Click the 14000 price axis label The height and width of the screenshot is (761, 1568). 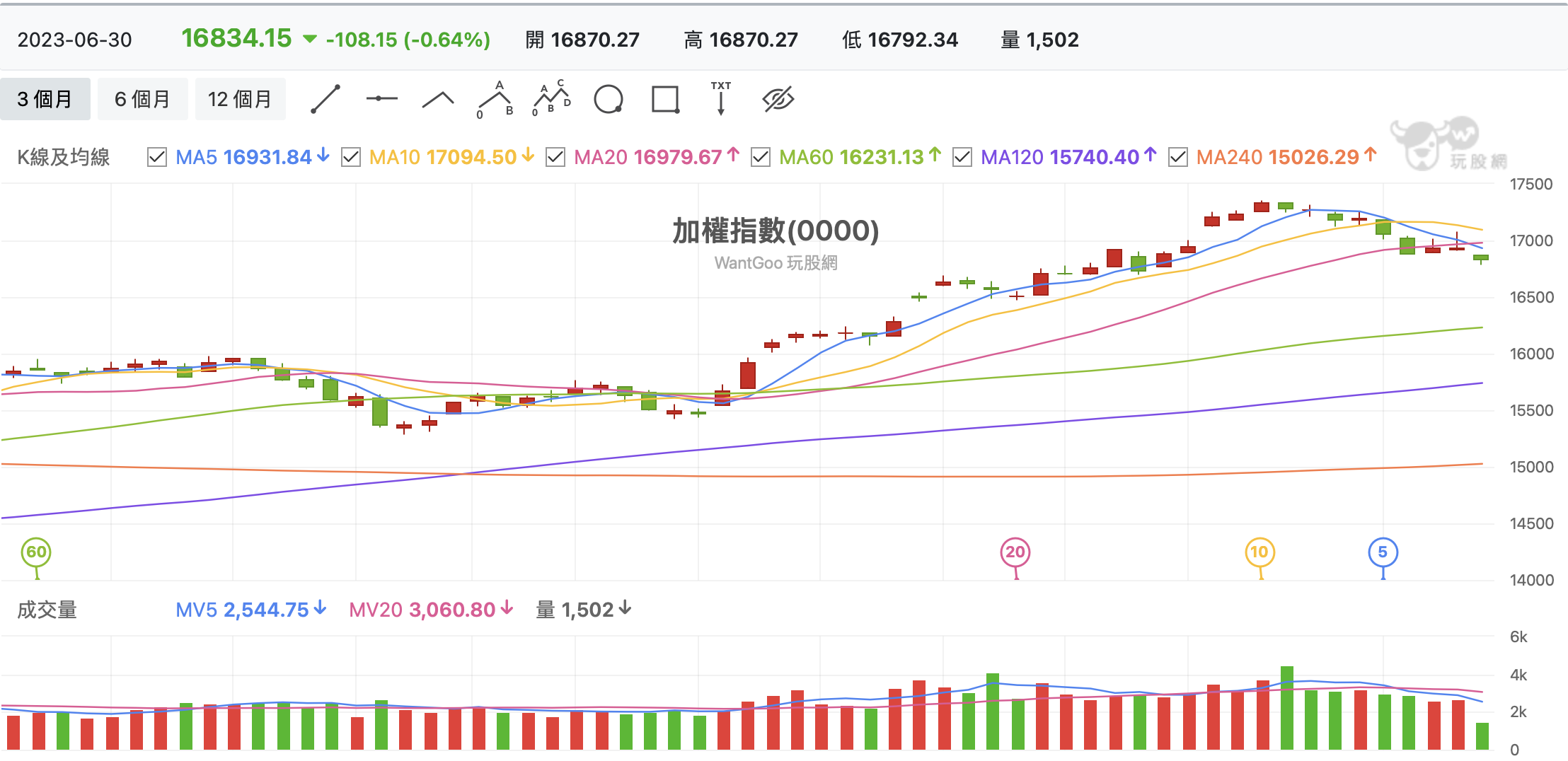click(1531, 581)
